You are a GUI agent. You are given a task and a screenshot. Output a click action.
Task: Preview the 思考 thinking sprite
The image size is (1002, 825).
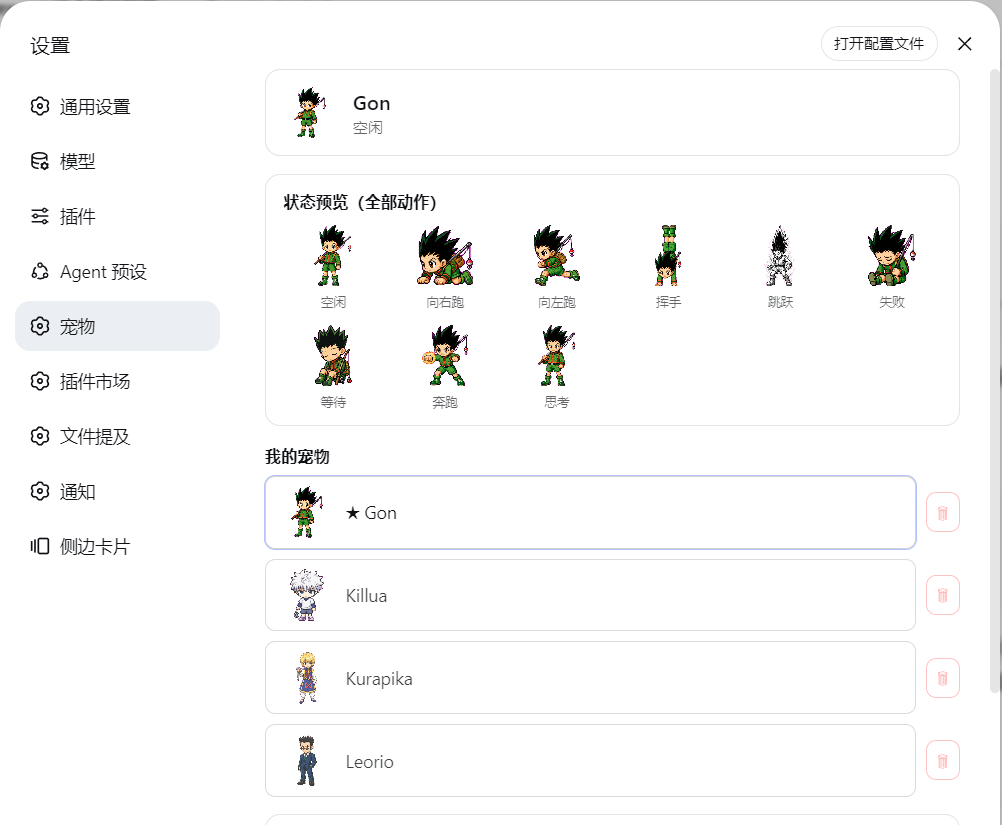point(557,356)
